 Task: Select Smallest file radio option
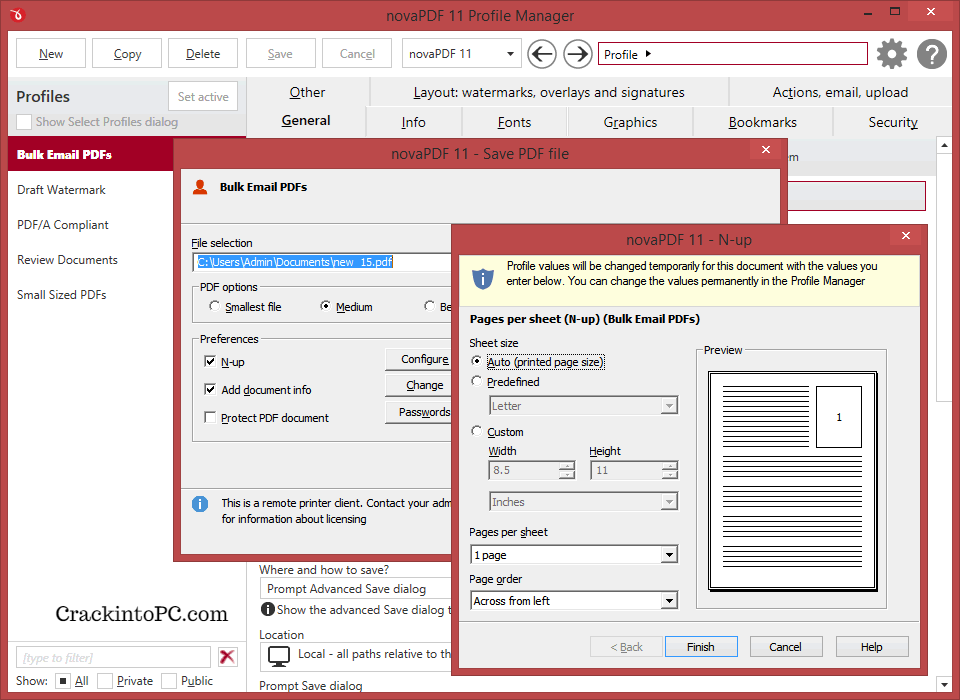(x=214, y=306)
